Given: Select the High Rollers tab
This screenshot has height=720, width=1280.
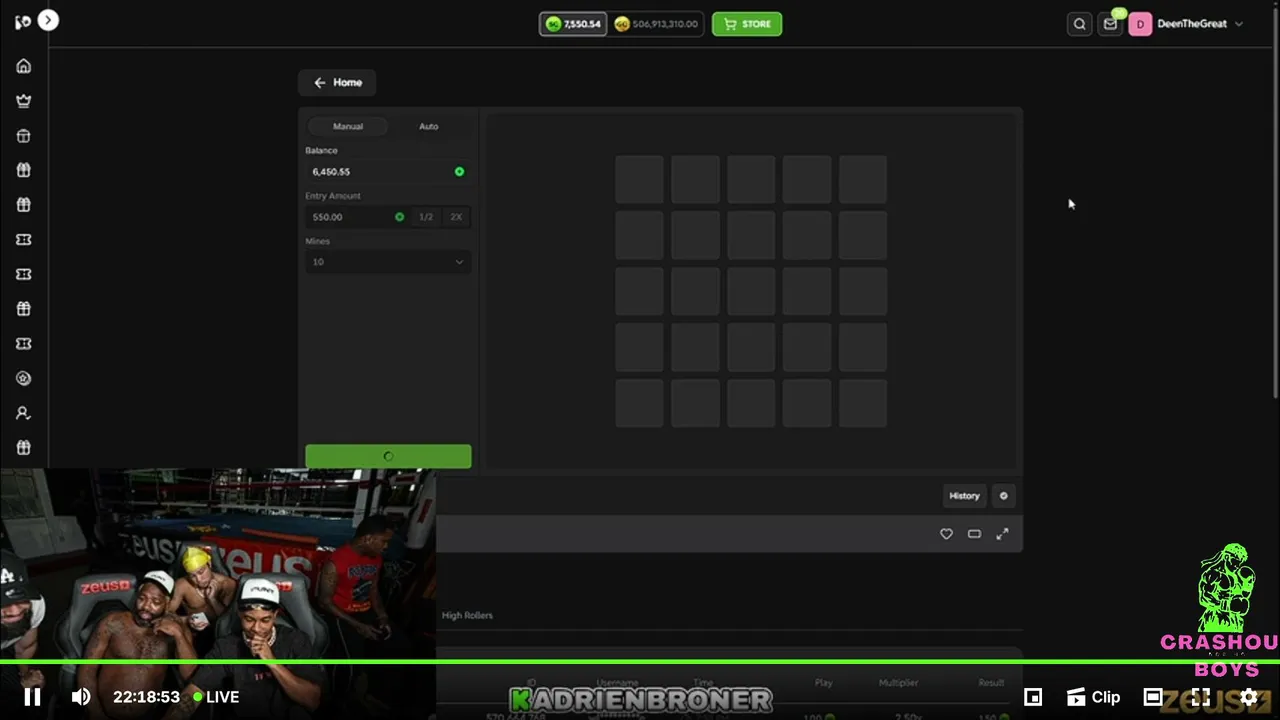Looking at the screenshot, I should coord(467,615).
